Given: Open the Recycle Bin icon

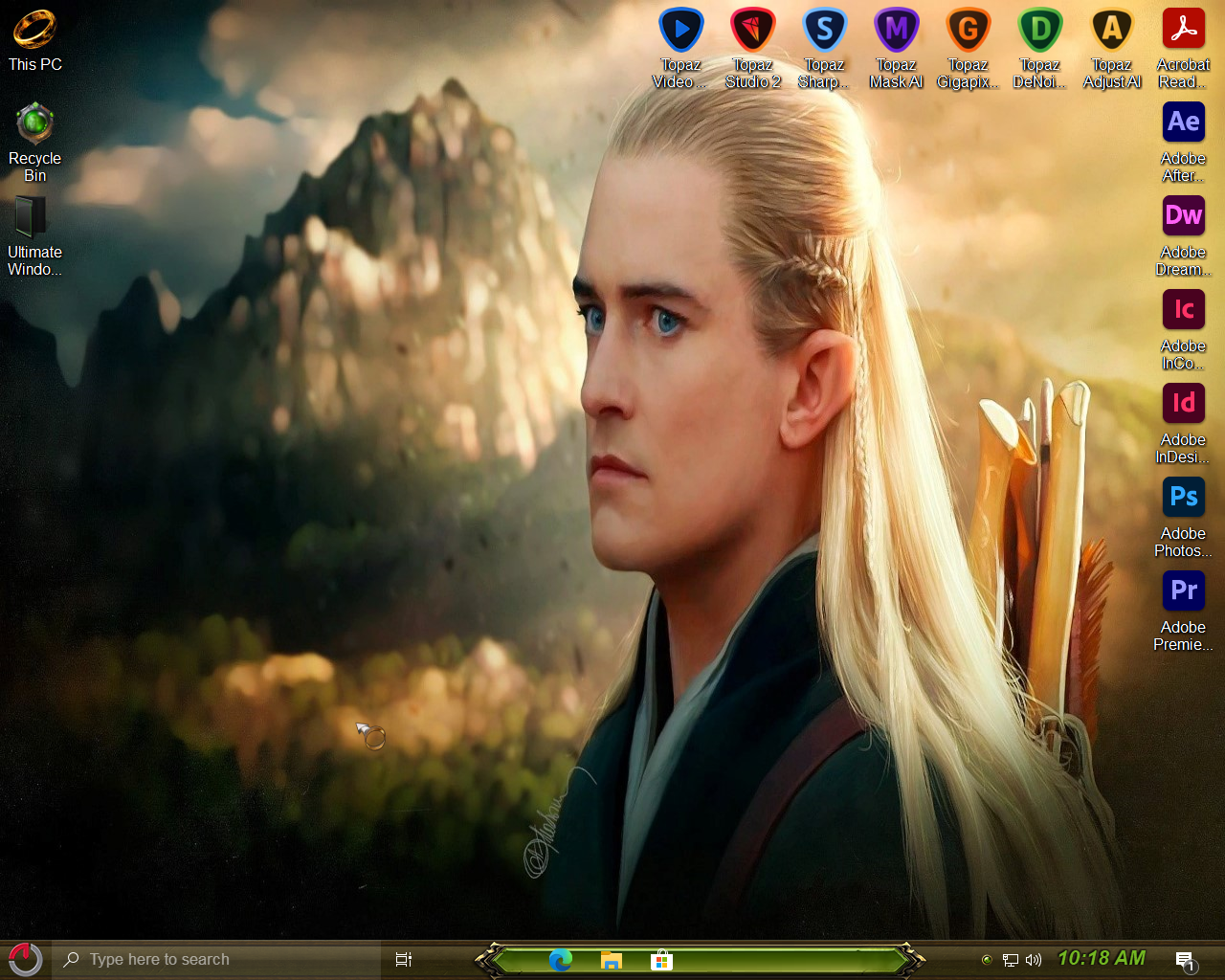Looking at the screenshot, I should tap(34, 142).
